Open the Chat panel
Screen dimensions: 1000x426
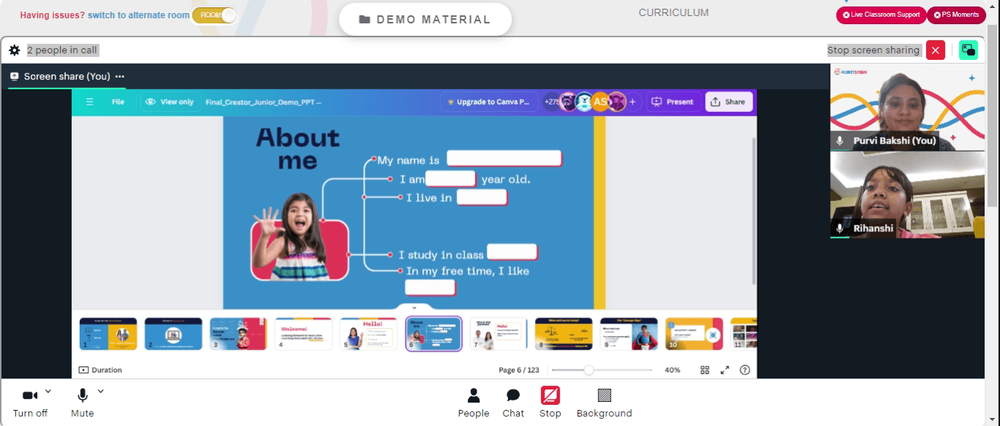(513, 403)
